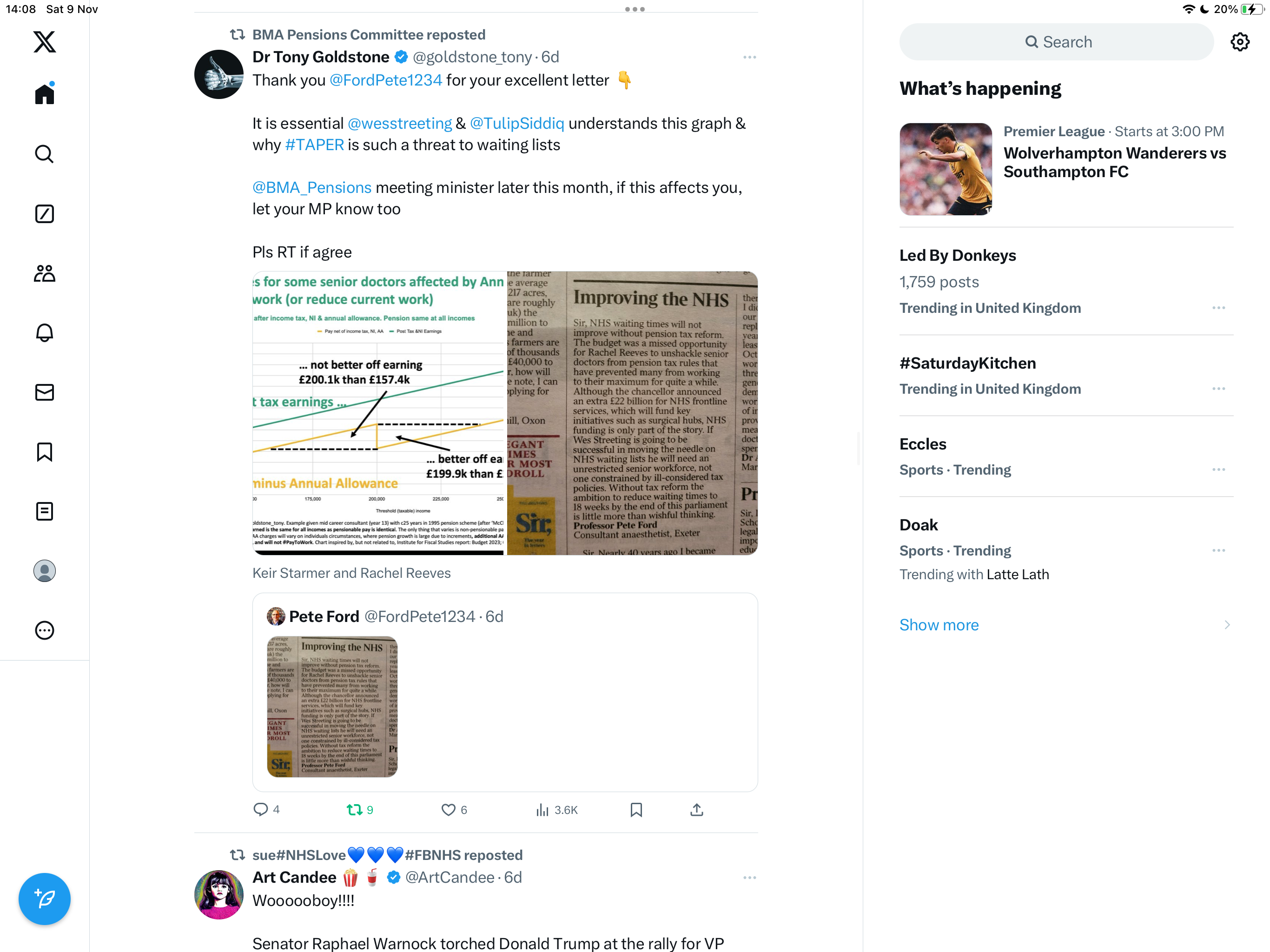Open @wesstreeting mention link
Screen dimensions: 1270x952
point(400,124)
